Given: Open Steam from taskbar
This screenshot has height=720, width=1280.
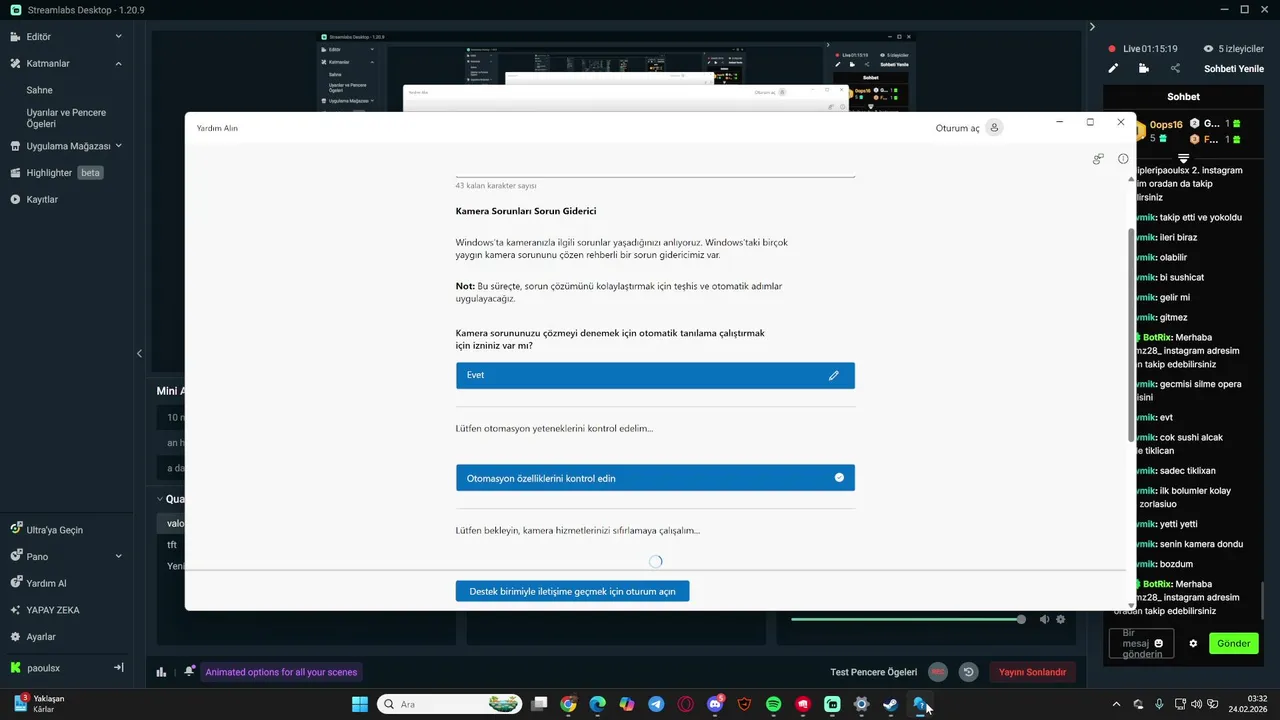Looking at the screenshot, I should click(890, 704).
